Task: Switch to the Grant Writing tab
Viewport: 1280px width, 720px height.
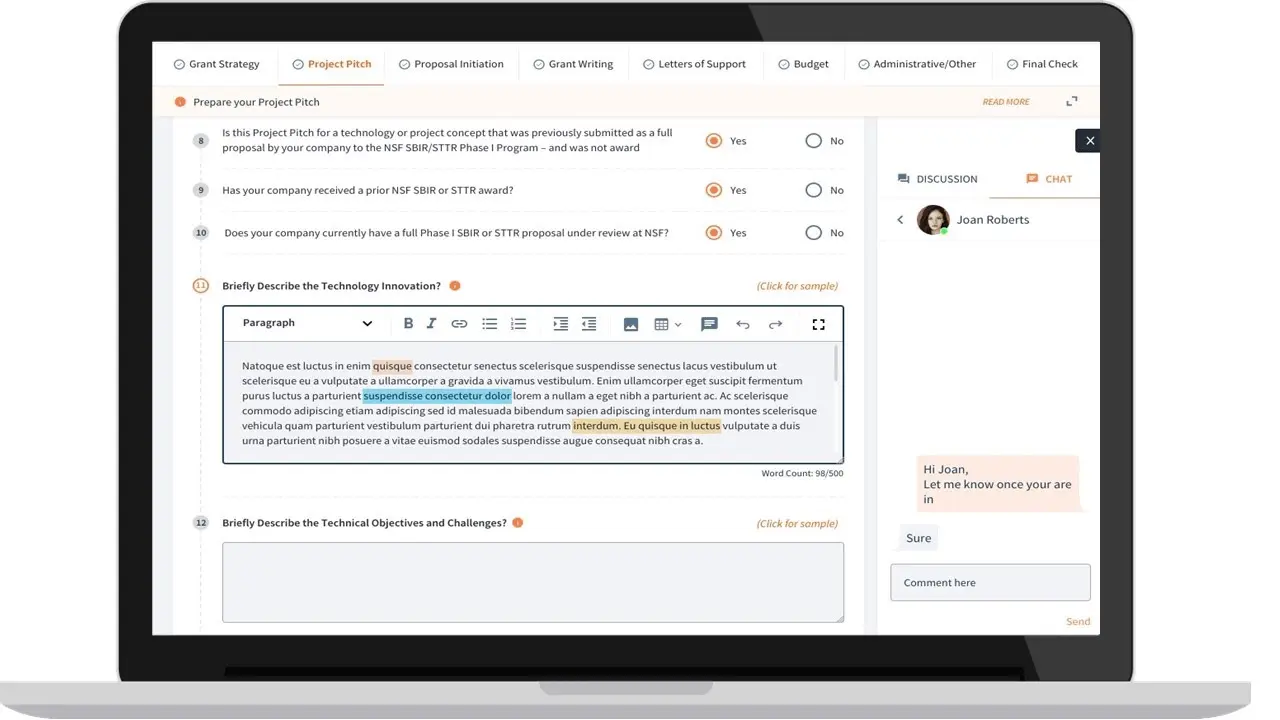Action: point(573,64)
